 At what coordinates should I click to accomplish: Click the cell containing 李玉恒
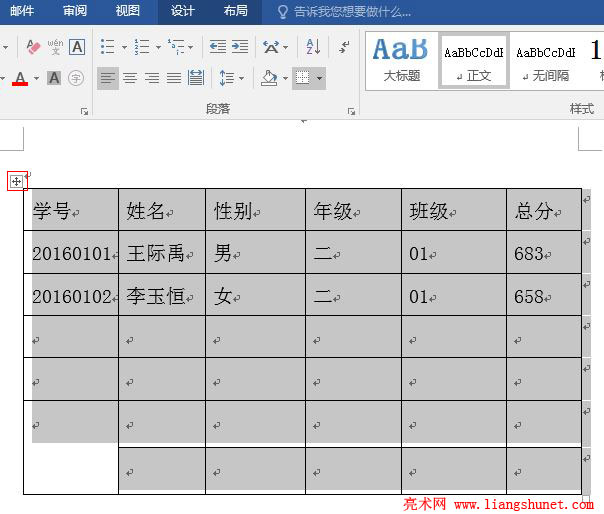(162, 295)
